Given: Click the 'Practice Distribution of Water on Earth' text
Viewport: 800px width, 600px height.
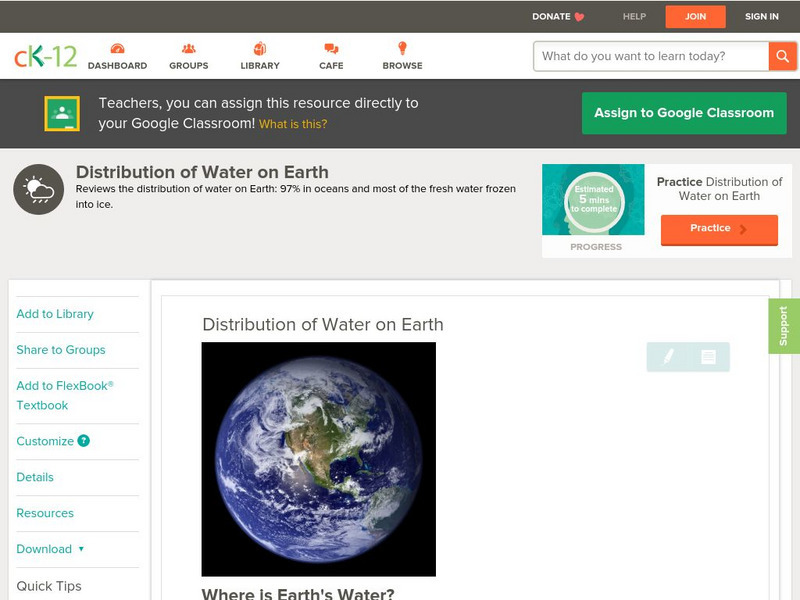Looking at the screenshot, I should 719,189.
